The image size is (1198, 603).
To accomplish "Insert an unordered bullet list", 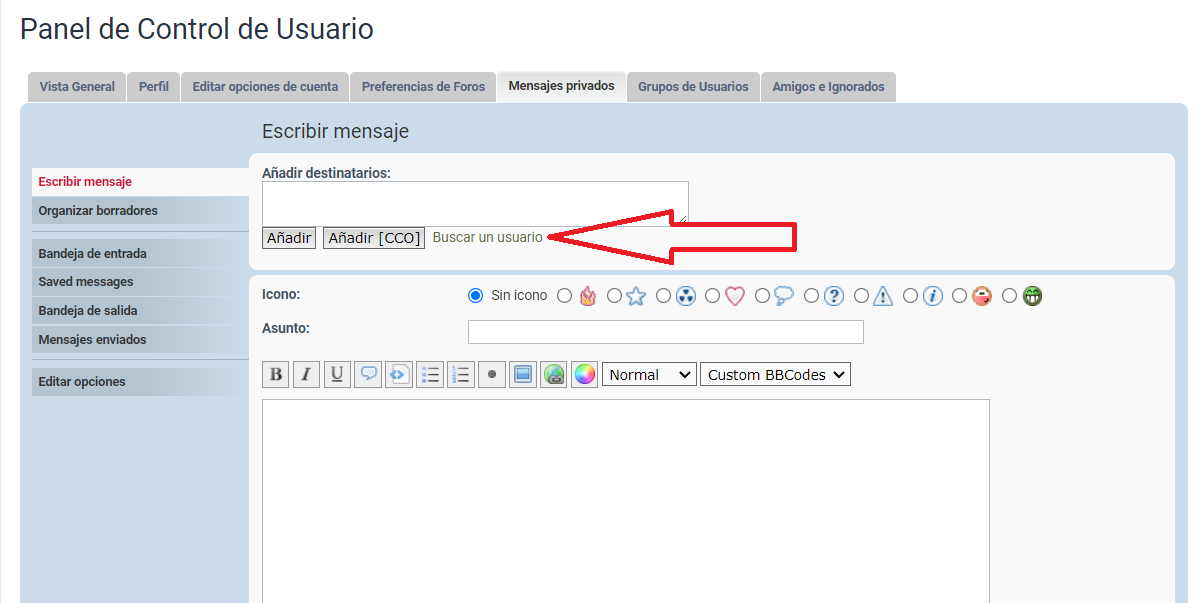I will click(430, 375).
